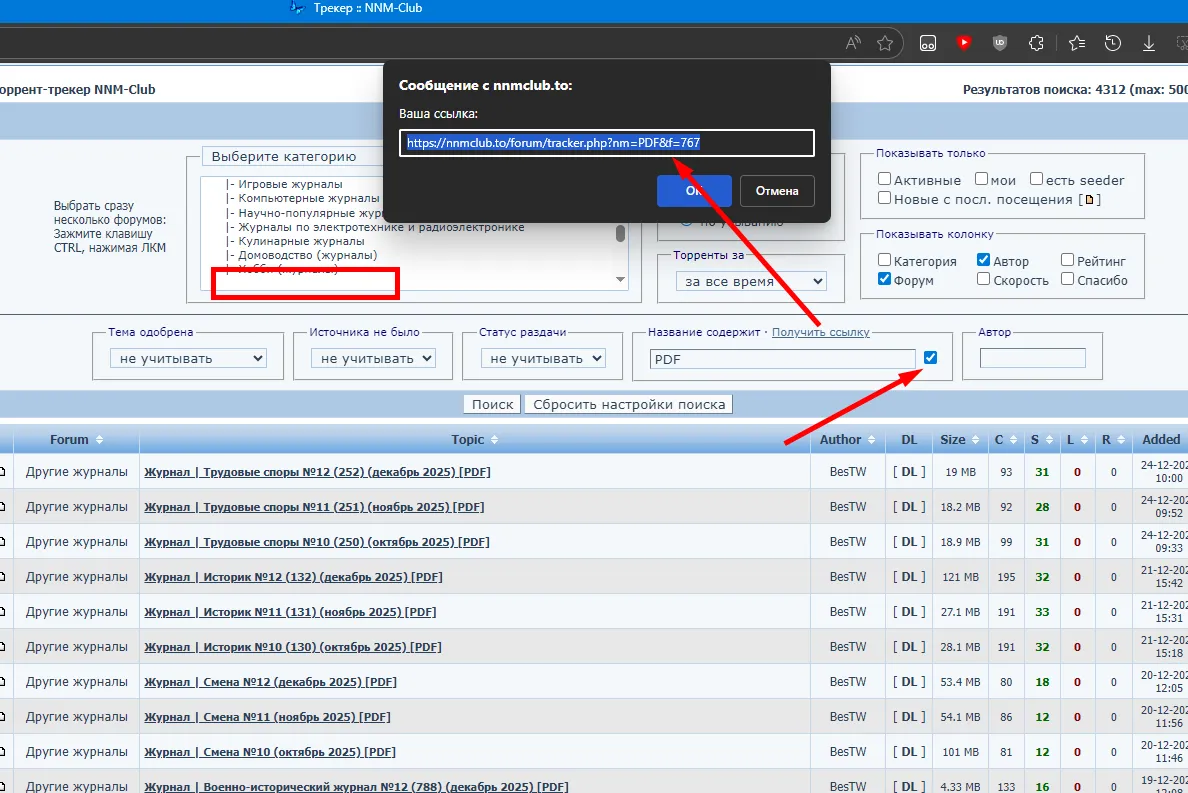Viewport: 1188px width, 793px height.
Task: Uncheck the Автор column checkbox
Action: [984, 260]
